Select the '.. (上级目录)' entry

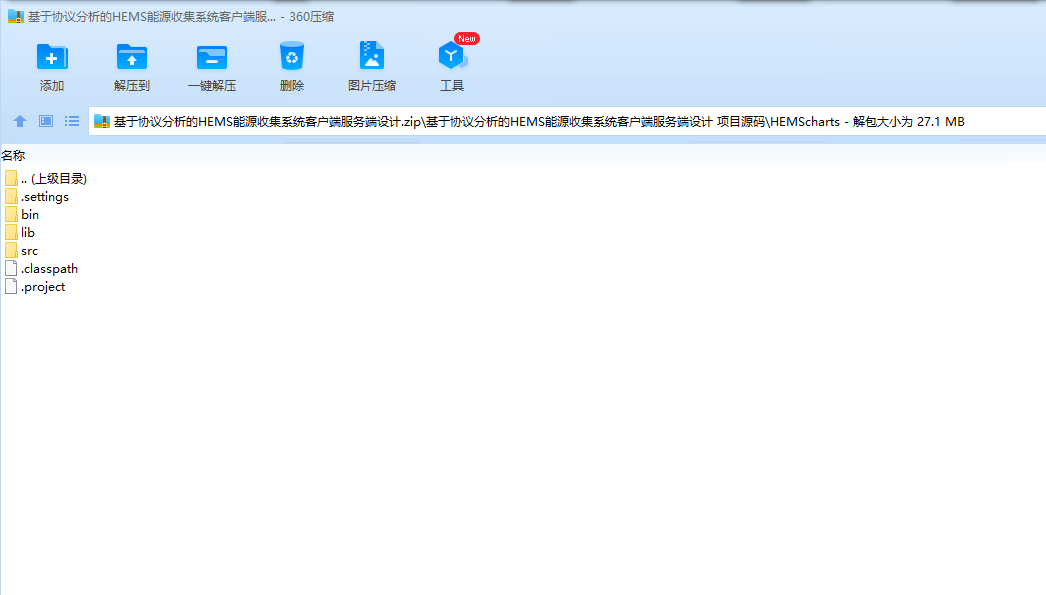[54, 179]
